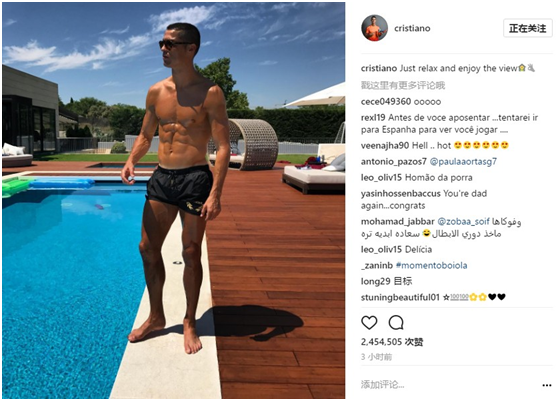Screen dimensions: 558x401
Task: Open the @paulaaortasg7 mention link
Action: [x=463, y=162]
